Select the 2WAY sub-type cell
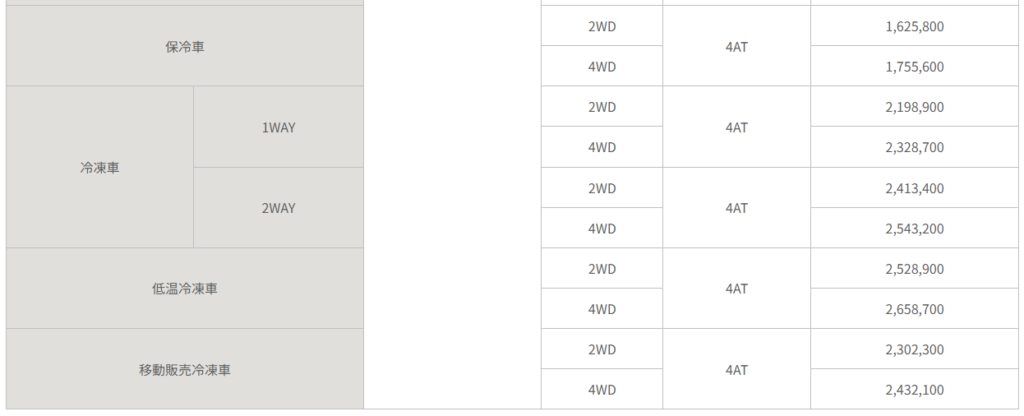 pos(278,208)
